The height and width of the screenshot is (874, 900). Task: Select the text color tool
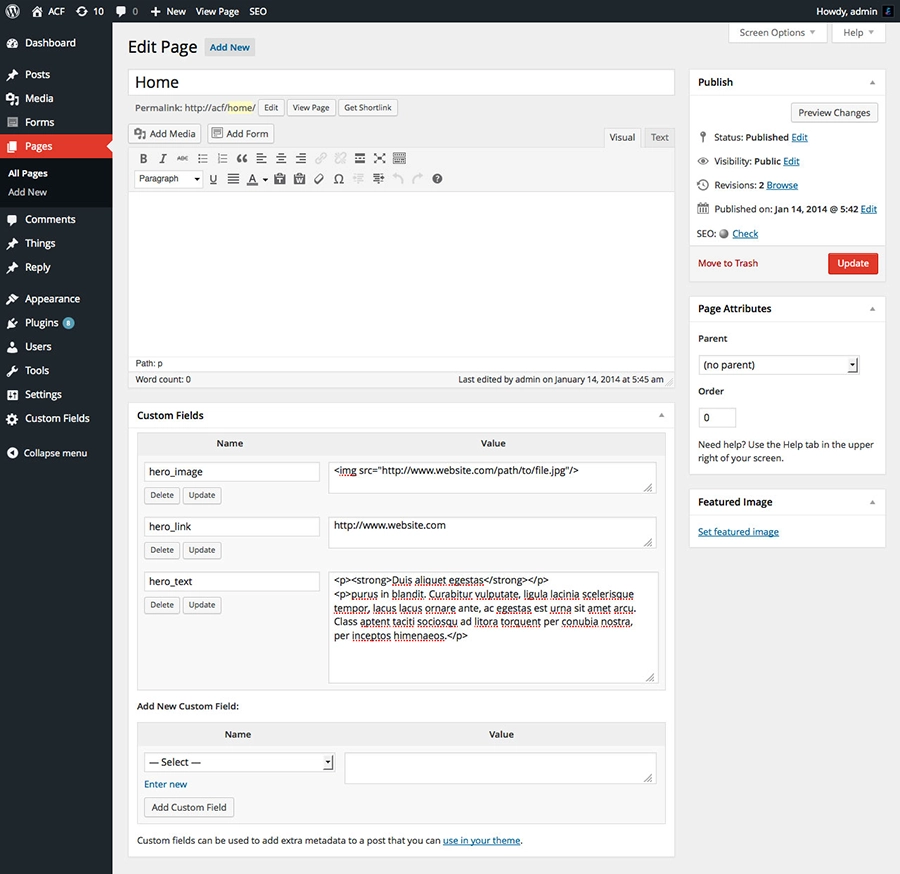[x=251, y=179]
